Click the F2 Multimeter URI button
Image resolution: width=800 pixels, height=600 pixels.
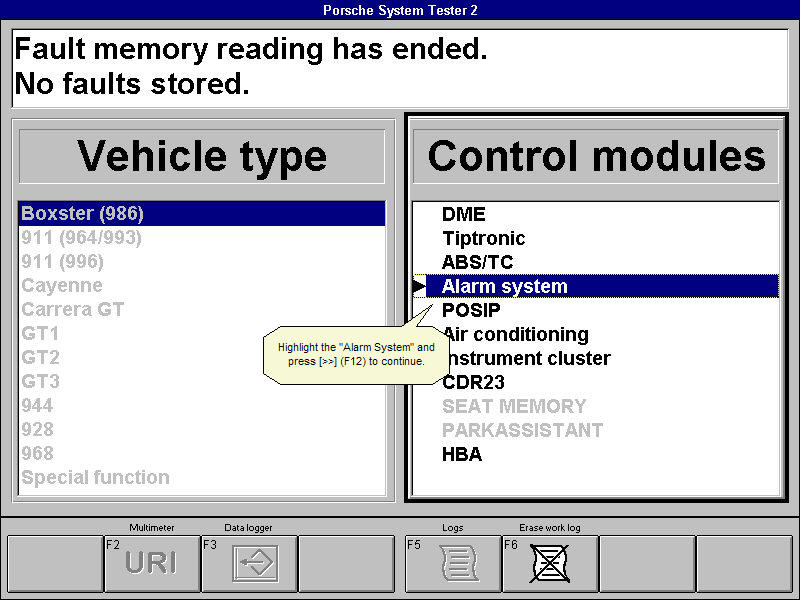(152, 564)
